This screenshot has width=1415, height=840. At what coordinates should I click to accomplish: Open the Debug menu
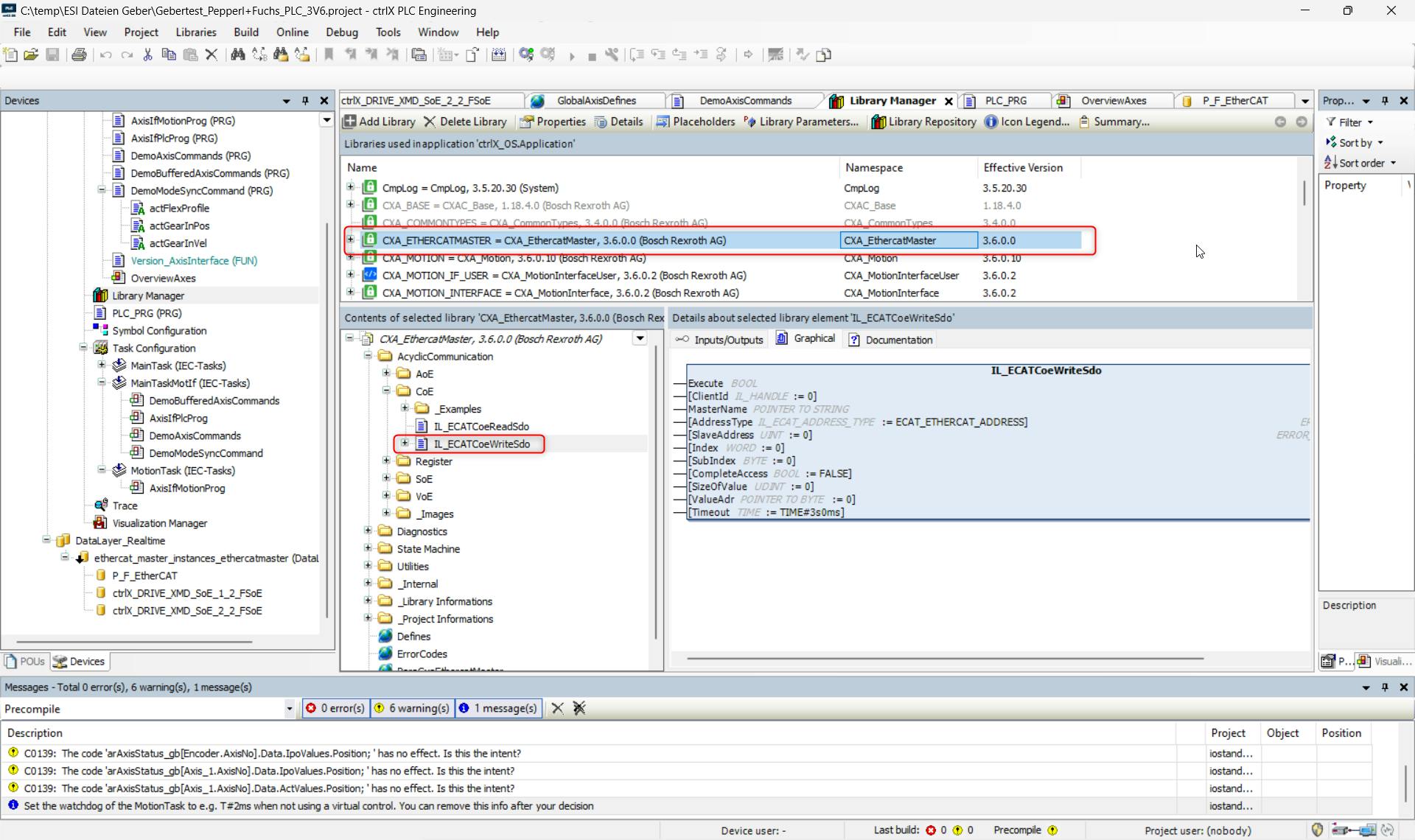341,32
